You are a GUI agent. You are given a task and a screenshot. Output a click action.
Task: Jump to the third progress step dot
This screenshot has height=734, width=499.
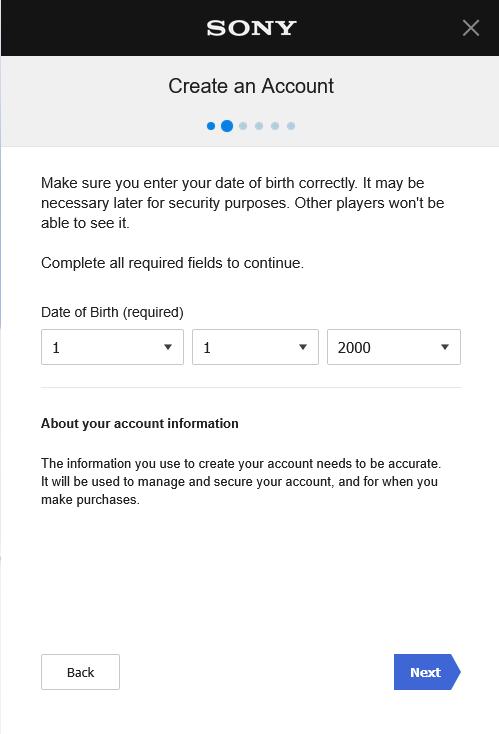[x=243, y=126]
